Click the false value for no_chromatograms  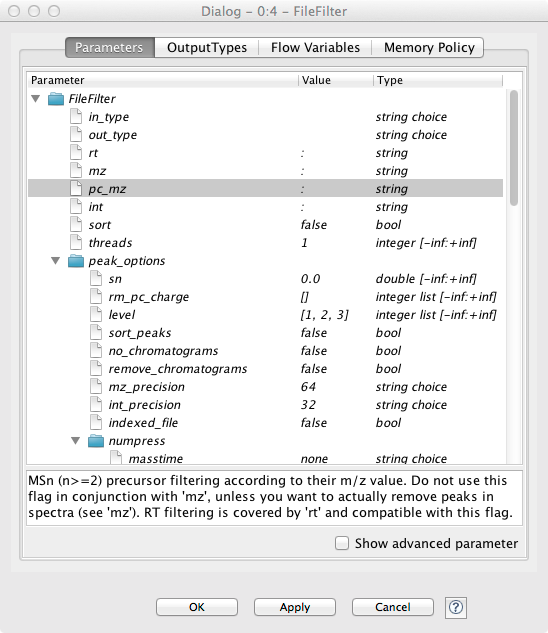(314, 351)
